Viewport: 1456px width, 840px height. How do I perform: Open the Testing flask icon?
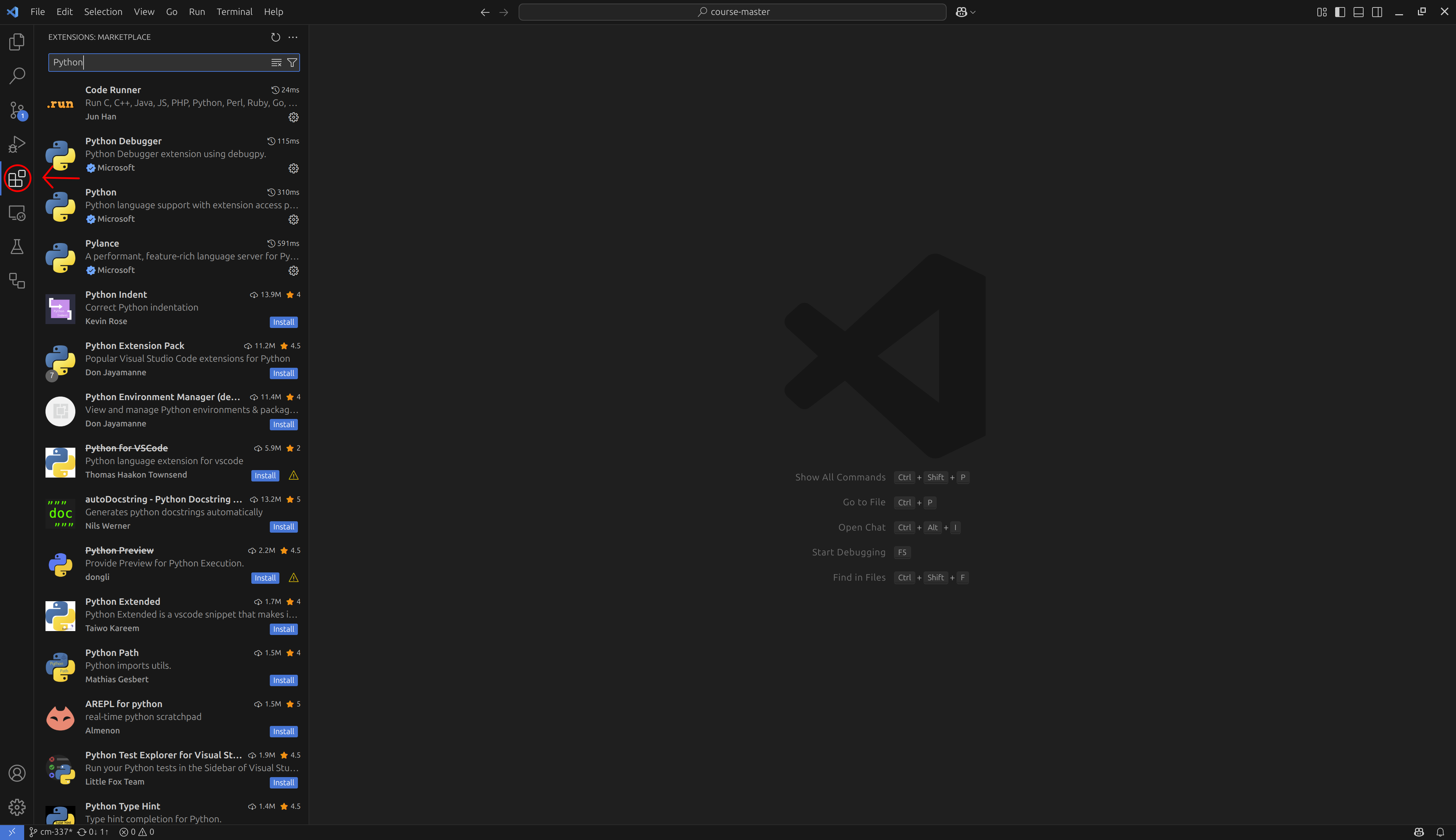(17, 247)
